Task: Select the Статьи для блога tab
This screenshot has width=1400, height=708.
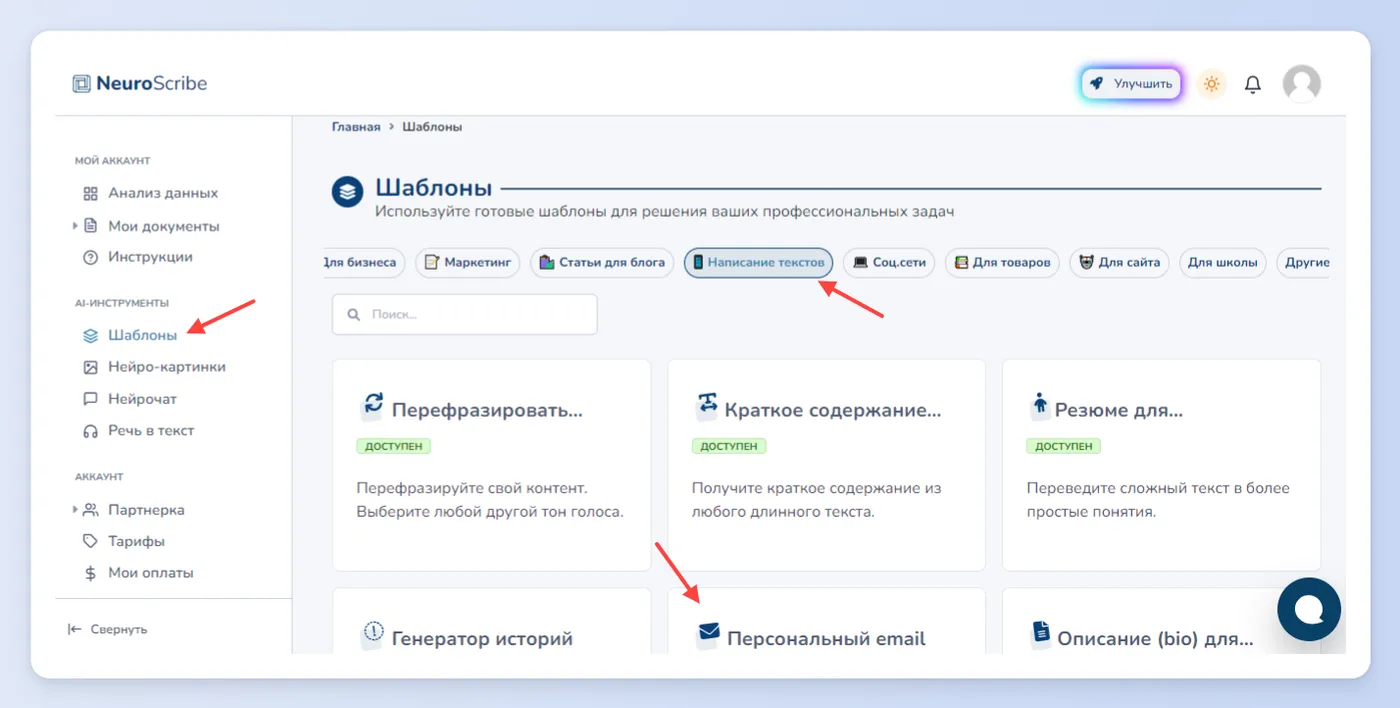Action: click(602, 263)
